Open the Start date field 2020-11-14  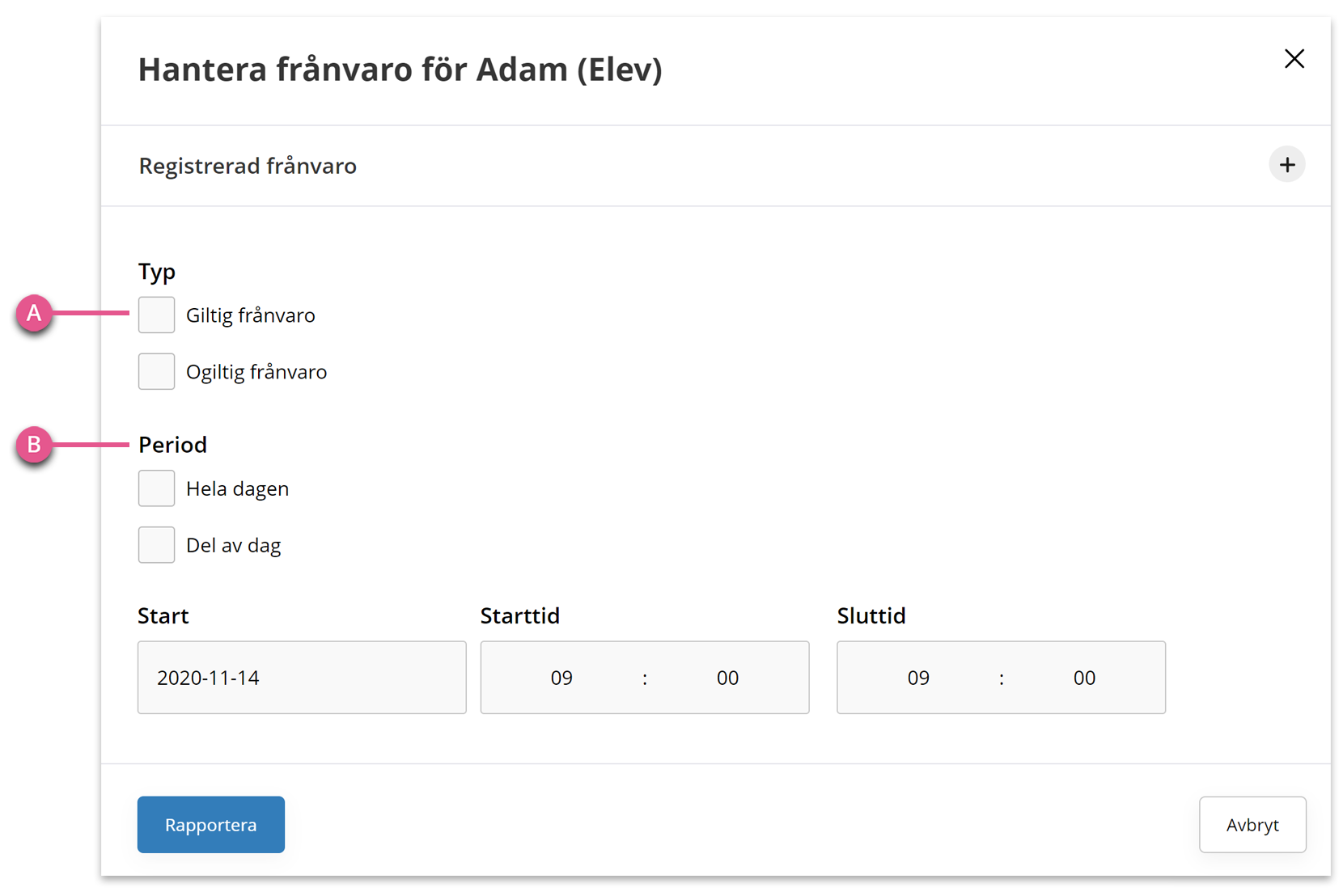click(x=302, y=678)
